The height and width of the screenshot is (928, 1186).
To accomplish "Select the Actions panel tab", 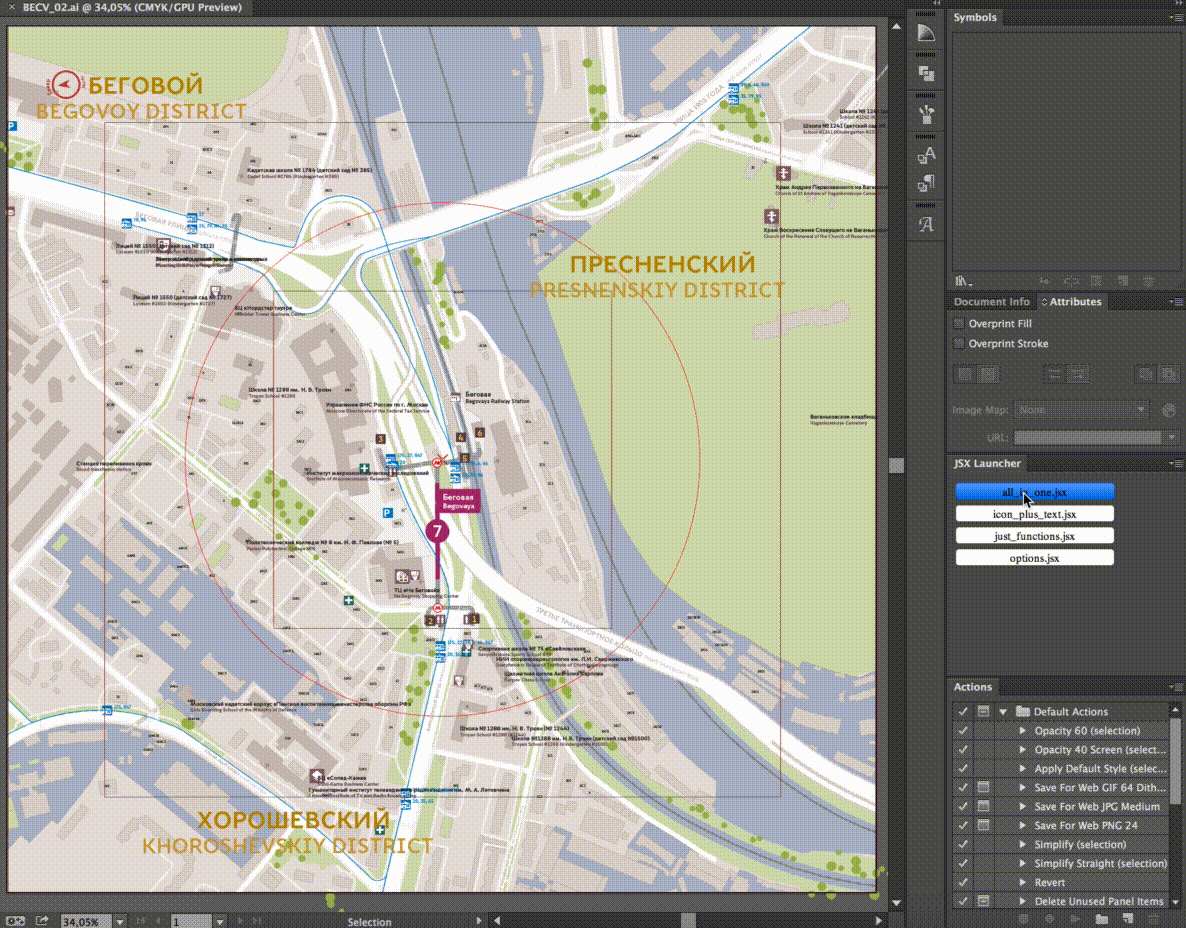I will pos(973,687).
